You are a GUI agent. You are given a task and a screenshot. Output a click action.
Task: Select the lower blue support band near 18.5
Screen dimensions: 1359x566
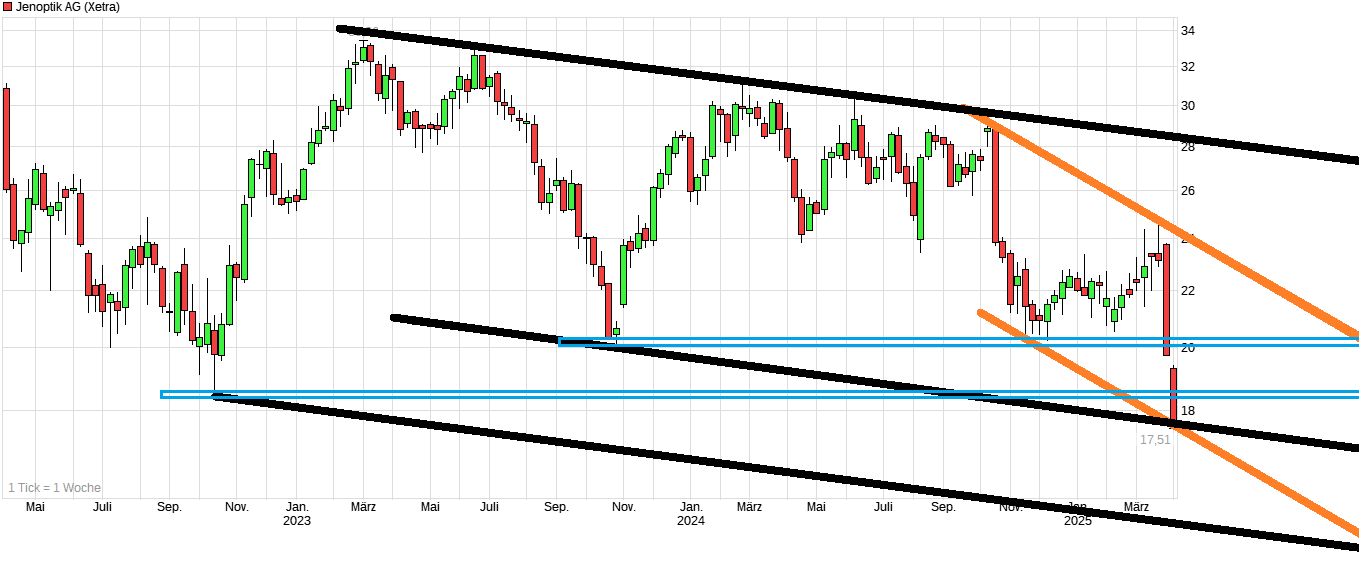[600, 394]
